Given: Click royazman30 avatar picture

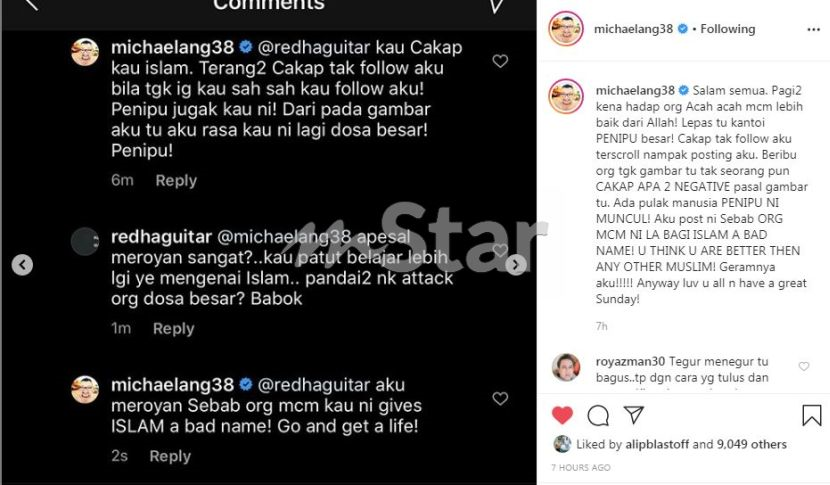Looking at the screenshot, I should pyautogui.click(x=566, y=367).
